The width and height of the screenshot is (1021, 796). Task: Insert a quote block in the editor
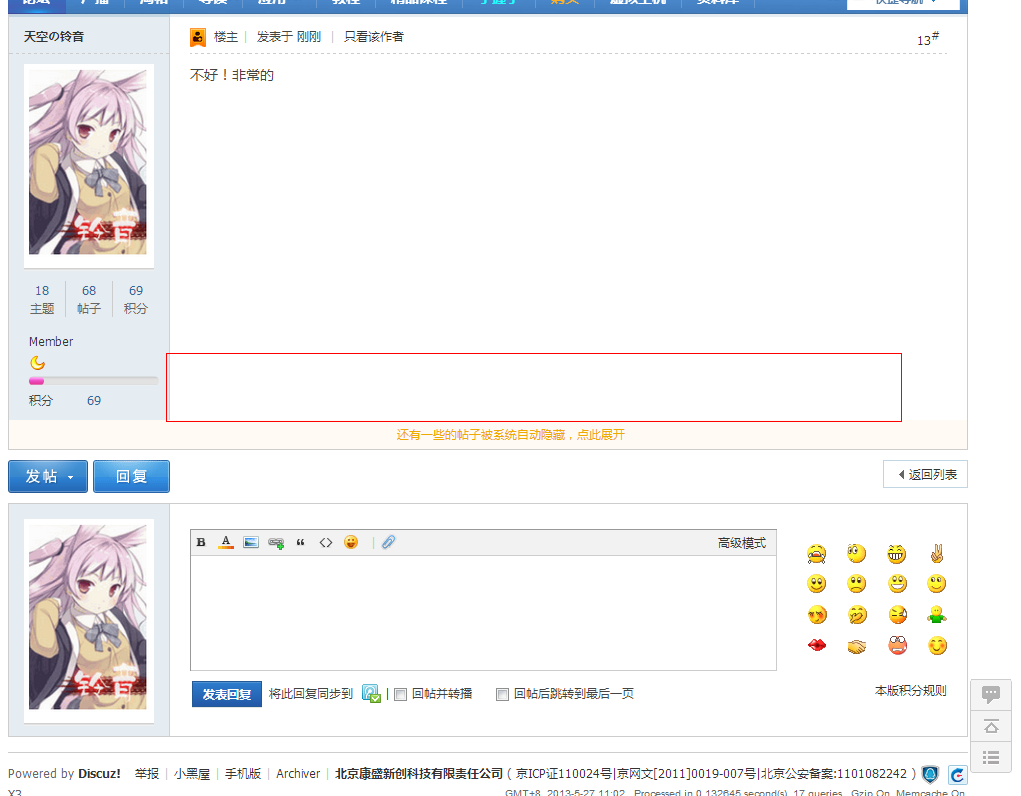pos(300,542)
